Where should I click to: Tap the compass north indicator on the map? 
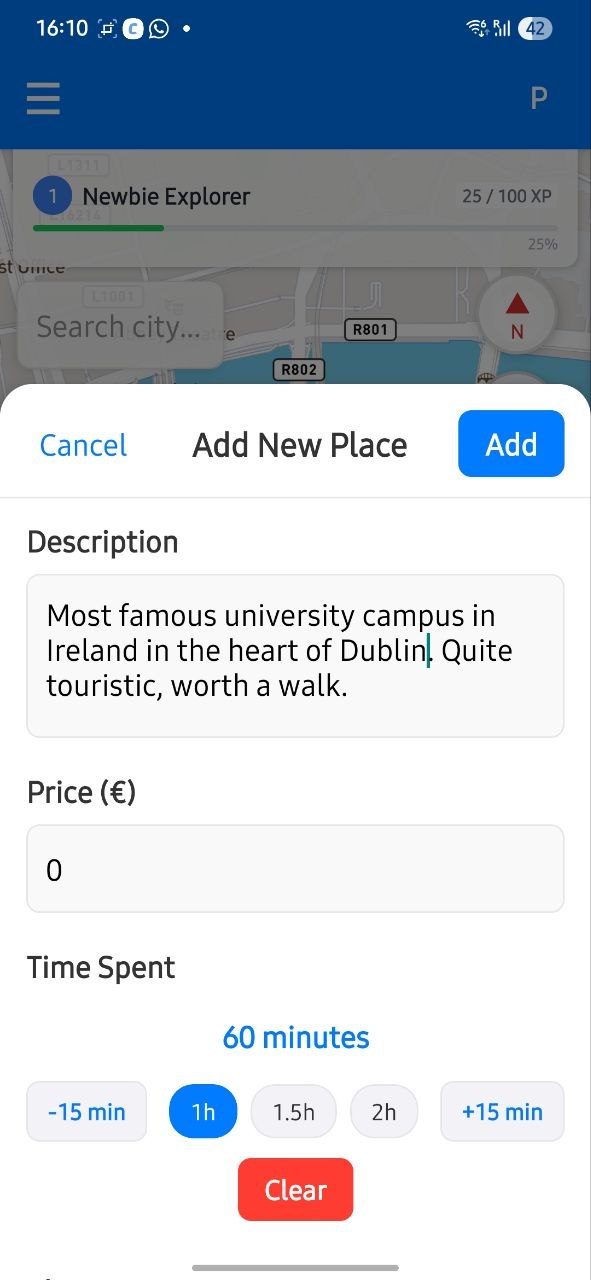pos(518,314)
